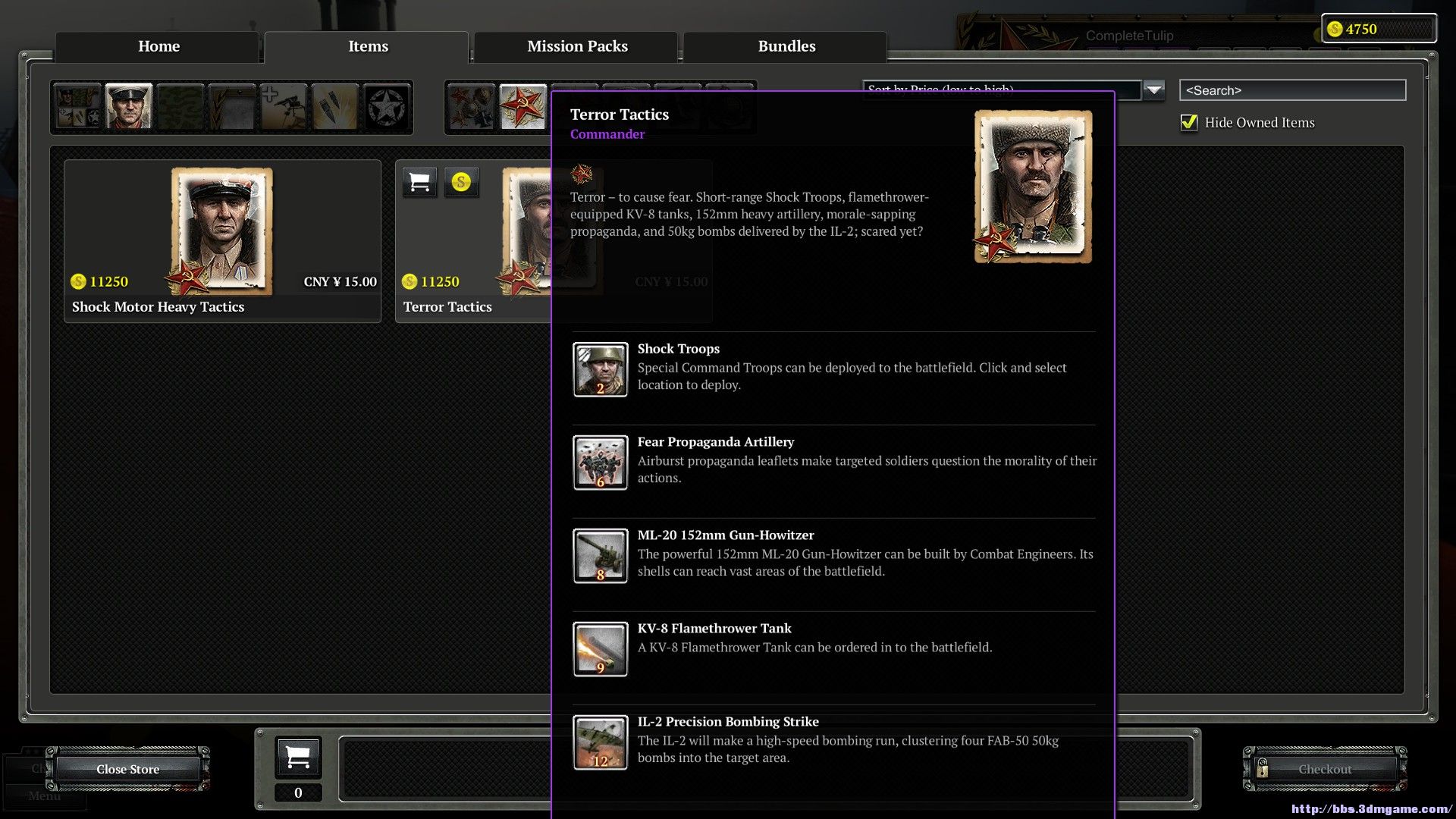Screen dimensions: 1456x819
Task: Open the Bundles tab
Action: pos(786,46)
